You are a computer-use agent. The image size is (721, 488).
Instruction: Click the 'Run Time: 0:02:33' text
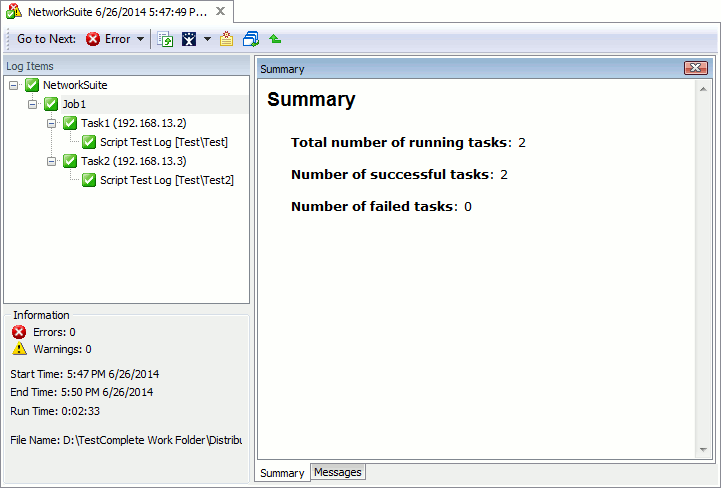pos(55,411)
